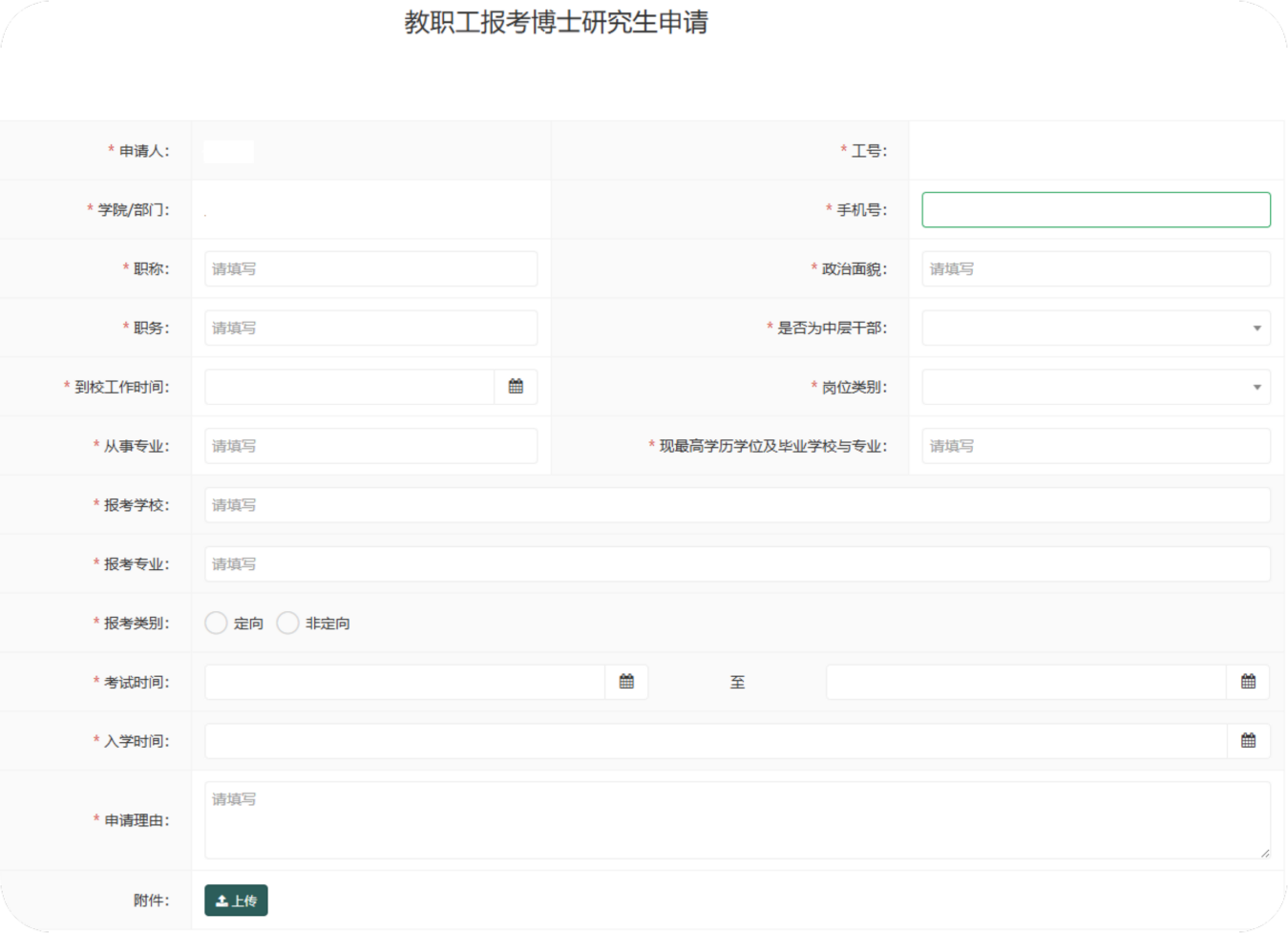The height and width of the screenshot is (933, 1288).
Task: Open the 岗位类别 dropdown list
Action: [1095, 388]
